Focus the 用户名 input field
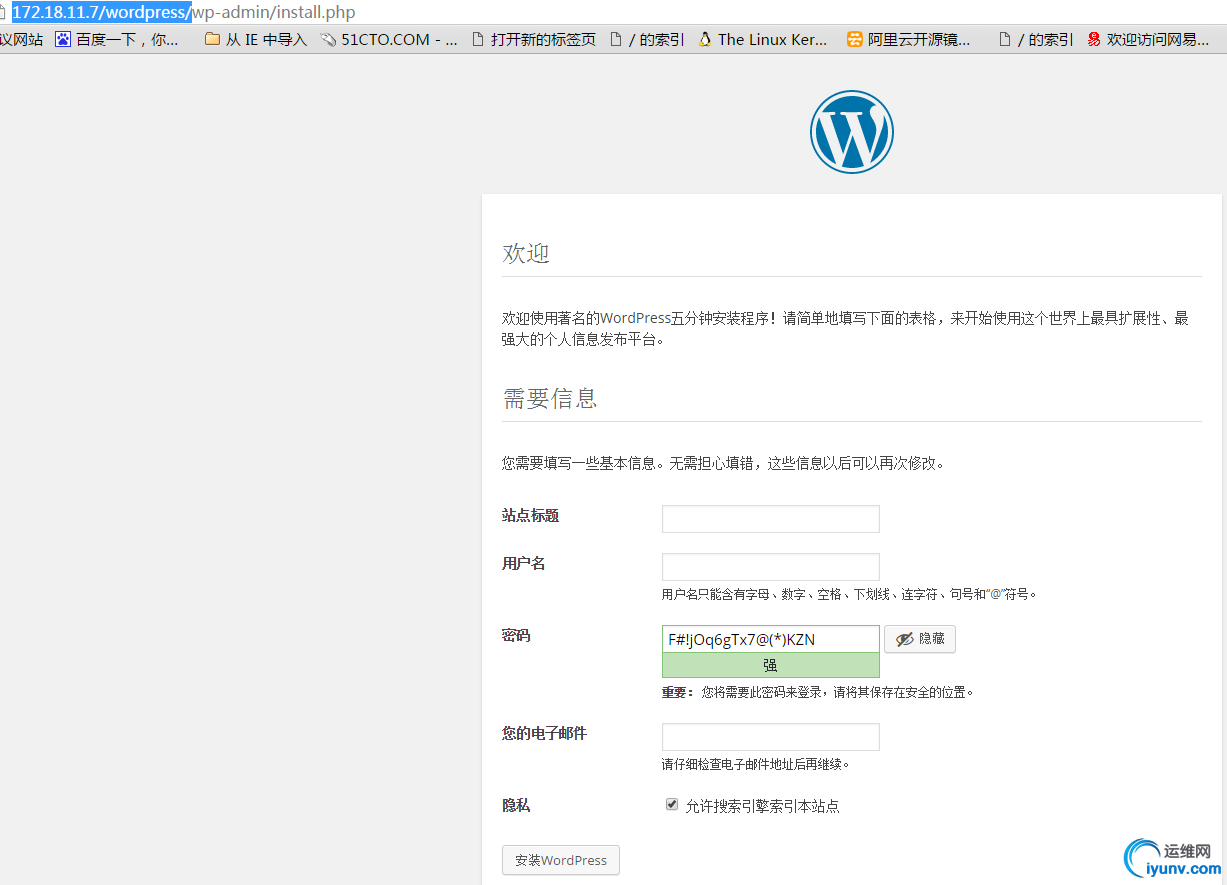Image resolution: width=1227 pixels, height=885 pixels. [771, 567]
